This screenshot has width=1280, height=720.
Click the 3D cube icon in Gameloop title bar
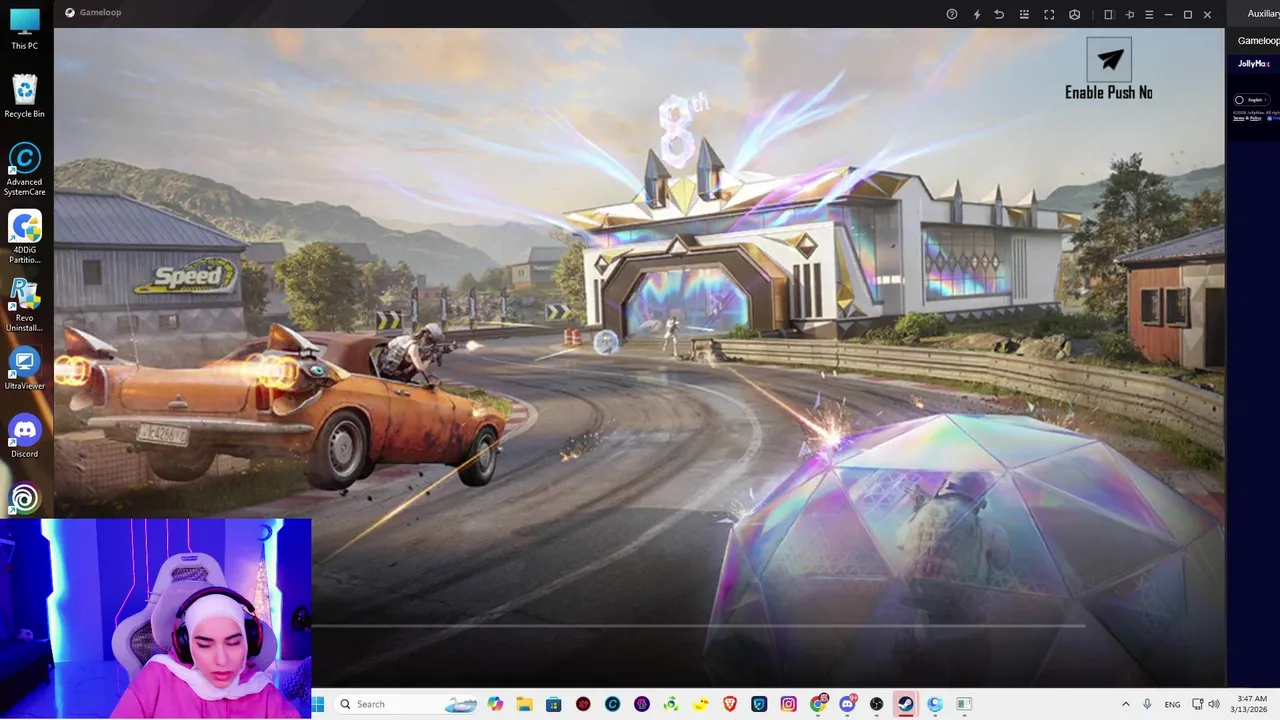[1074, 14]
